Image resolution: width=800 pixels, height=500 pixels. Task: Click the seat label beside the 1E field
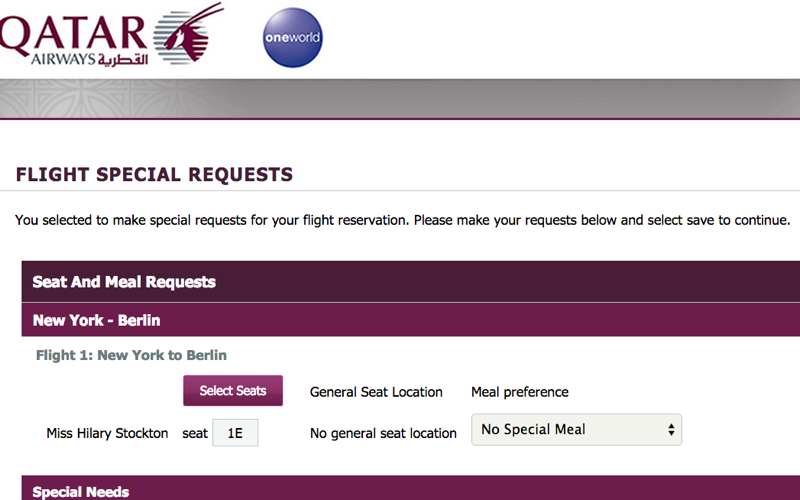point(195,433)
